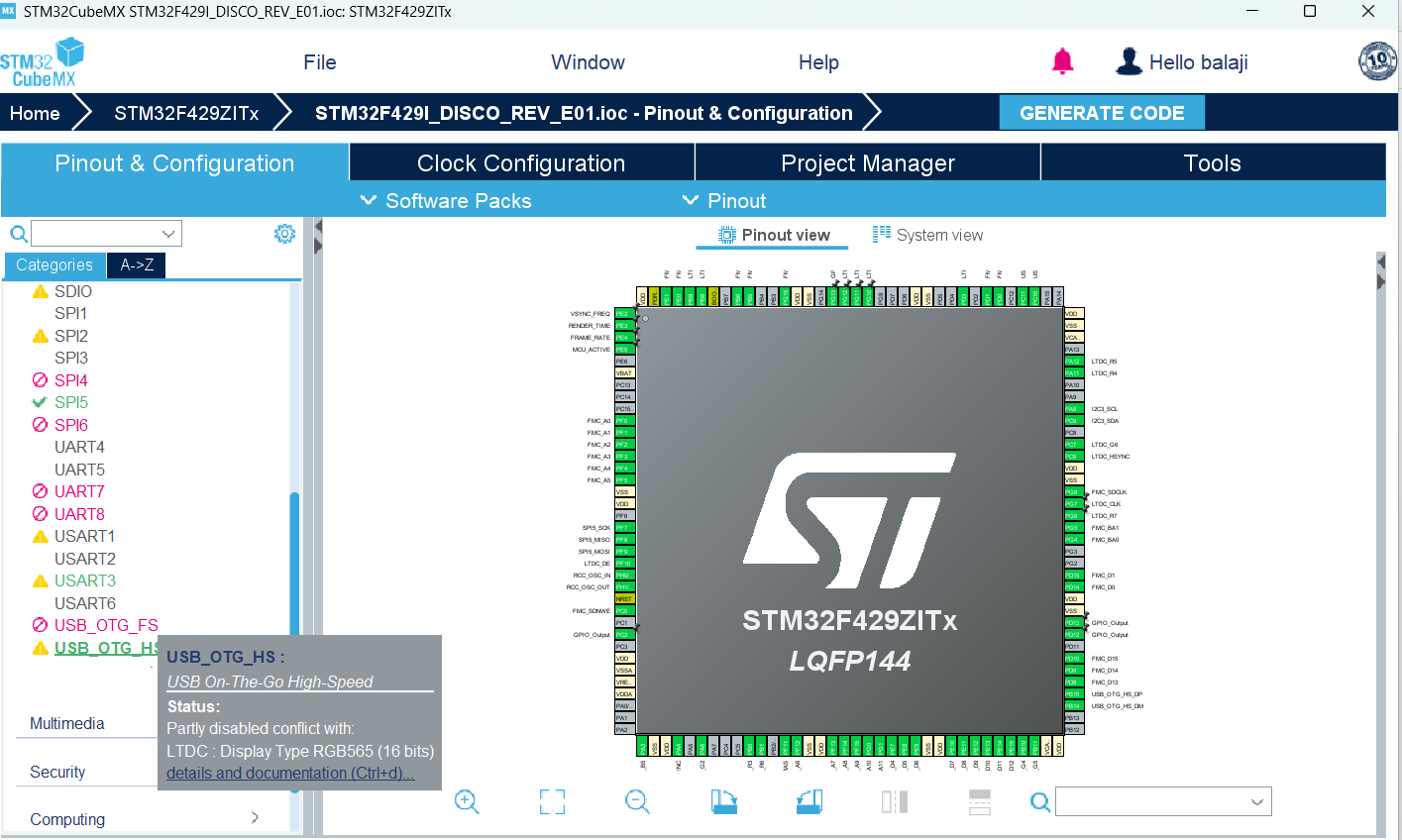Open the peripheral search combo box
1402x840 pixels.
coord(106,233)
